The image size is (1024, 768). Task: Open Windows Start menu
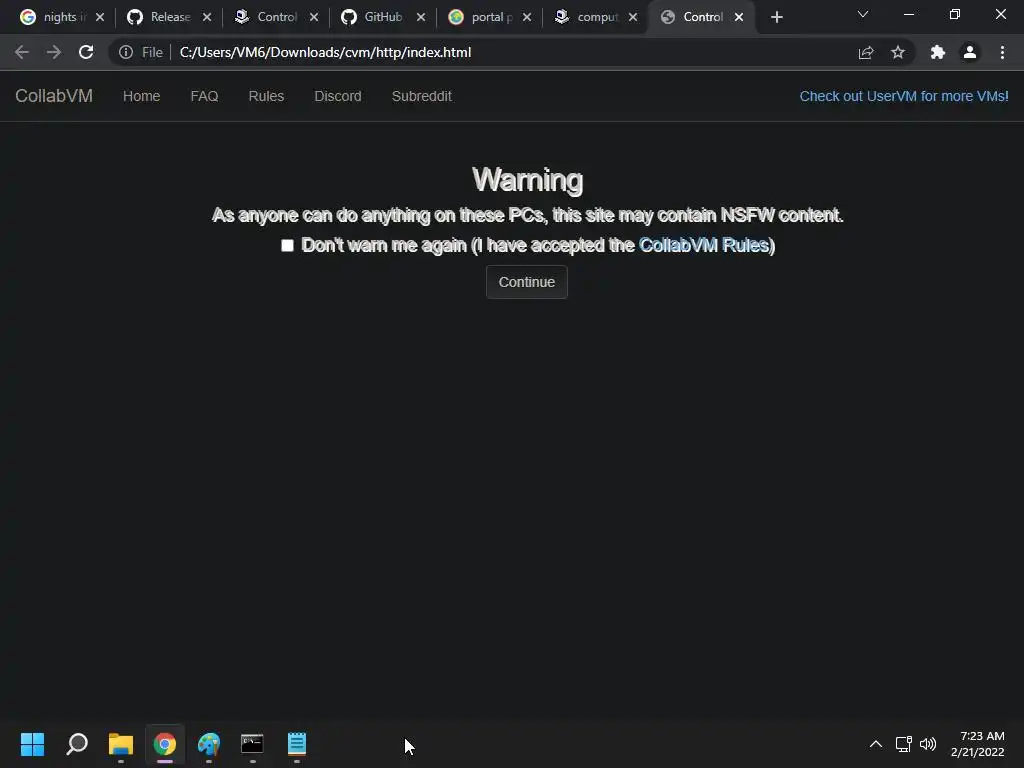pos(32,744)
